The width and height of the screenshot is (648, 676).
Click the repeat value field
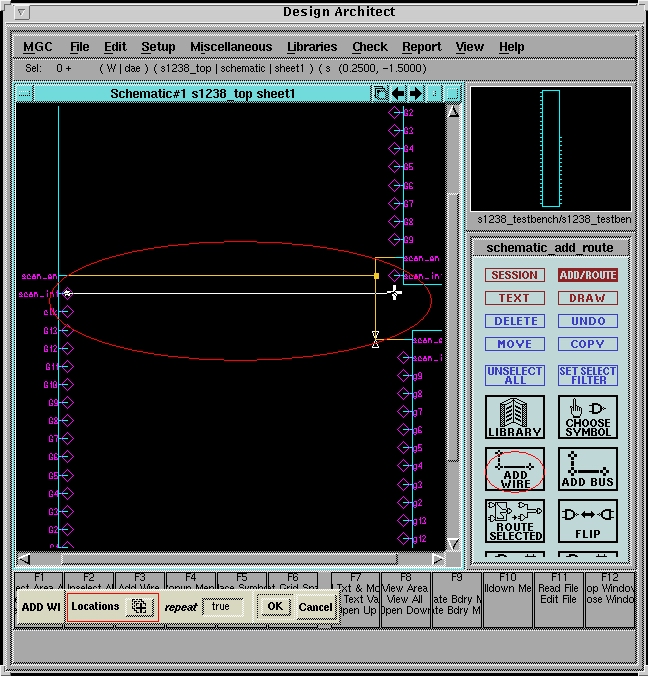point(222,607)
